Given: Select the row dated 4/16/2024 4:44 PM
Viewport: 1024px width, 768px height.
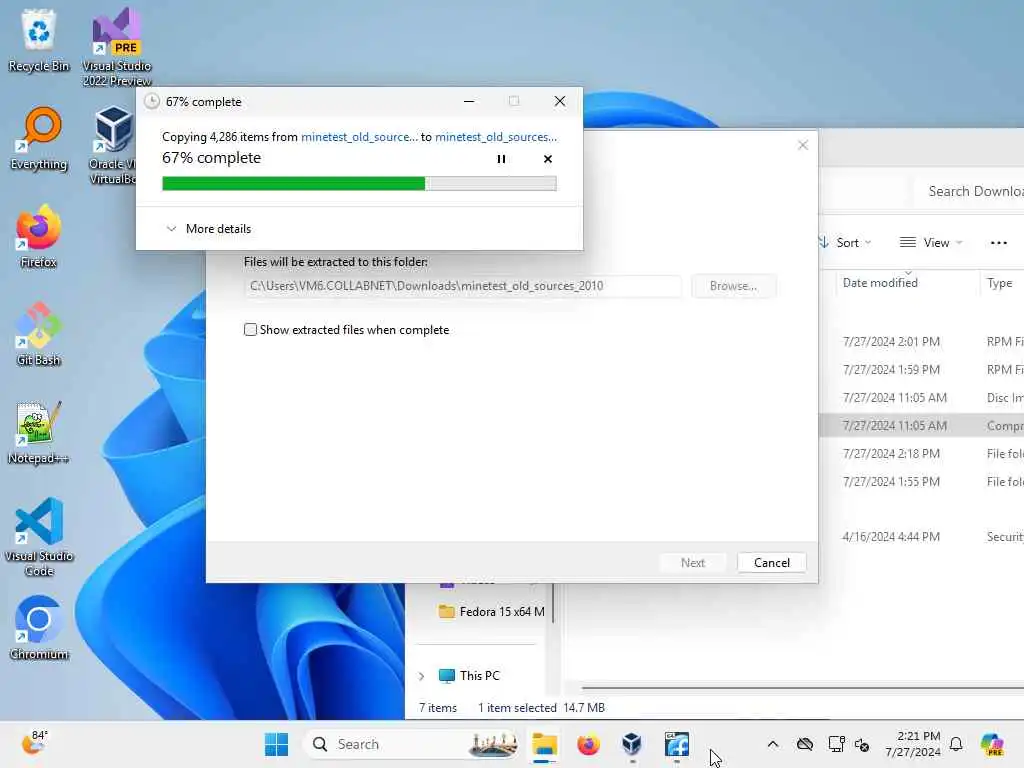Looking at the screenshot, I should point(921,537).
